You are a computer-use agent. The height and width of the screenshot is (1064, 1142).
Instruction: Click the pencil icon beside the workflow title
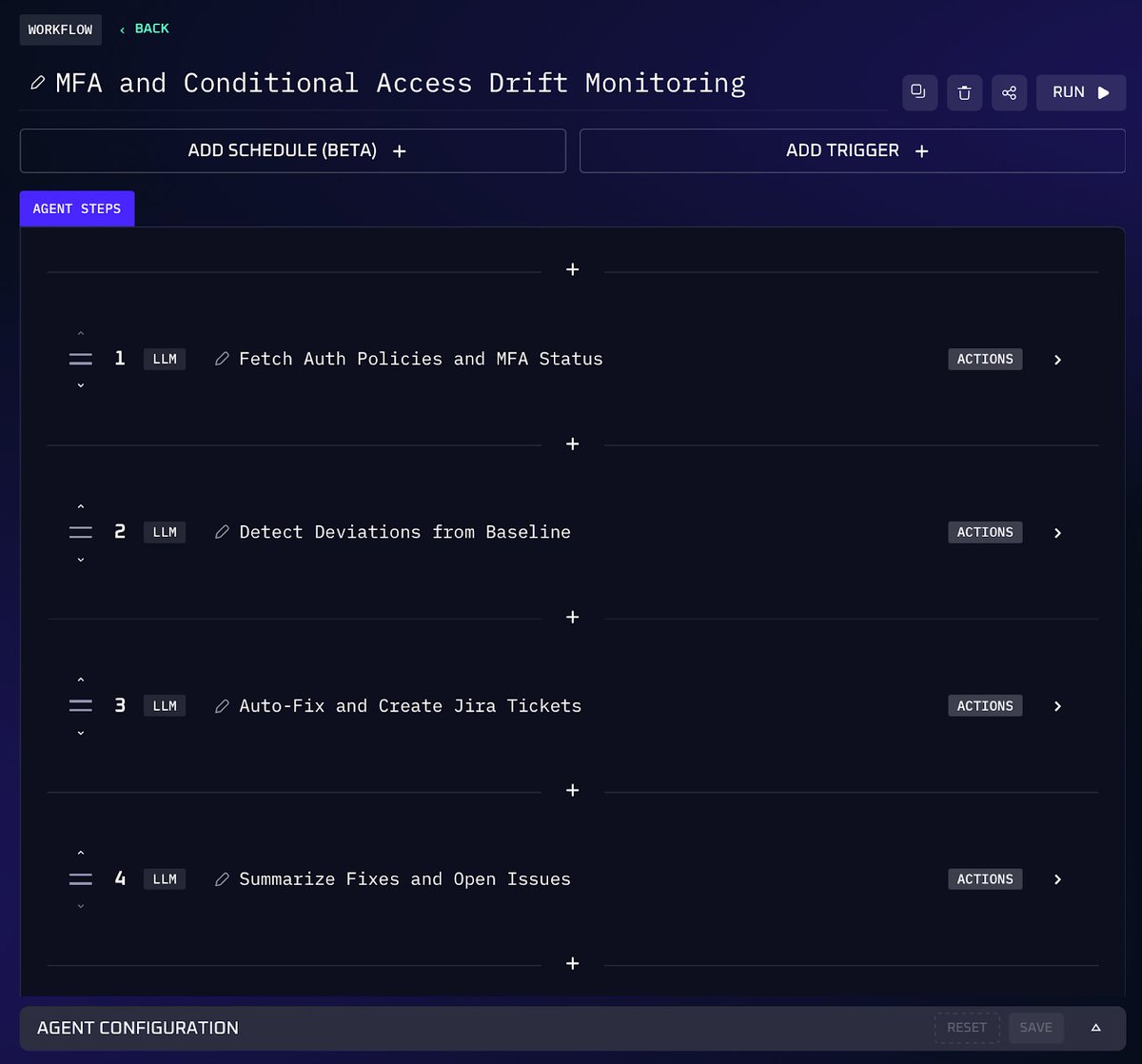point(37,84)
